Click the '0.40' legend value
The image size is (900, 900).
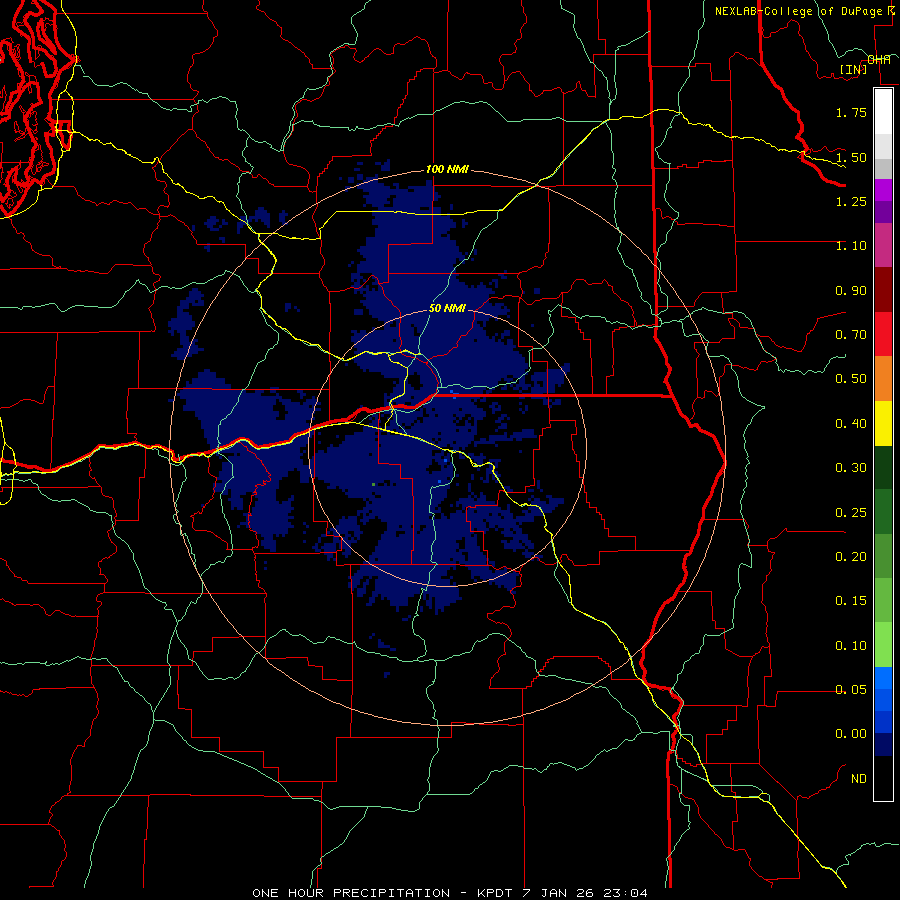click(x=851, y=424)
